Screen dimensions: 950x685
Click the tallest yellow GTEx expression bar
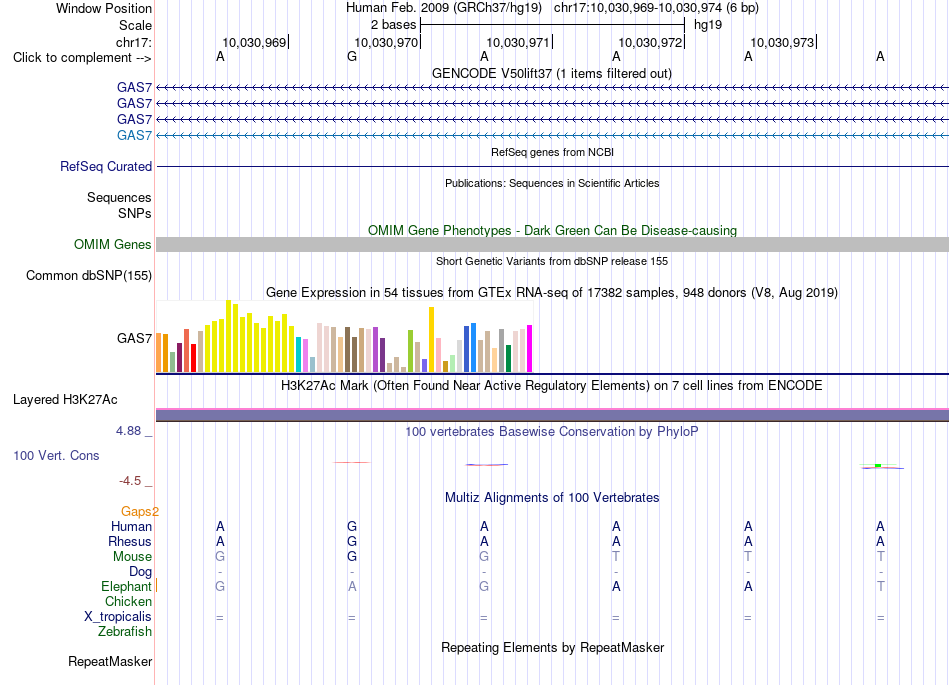(x=228, y=336)
